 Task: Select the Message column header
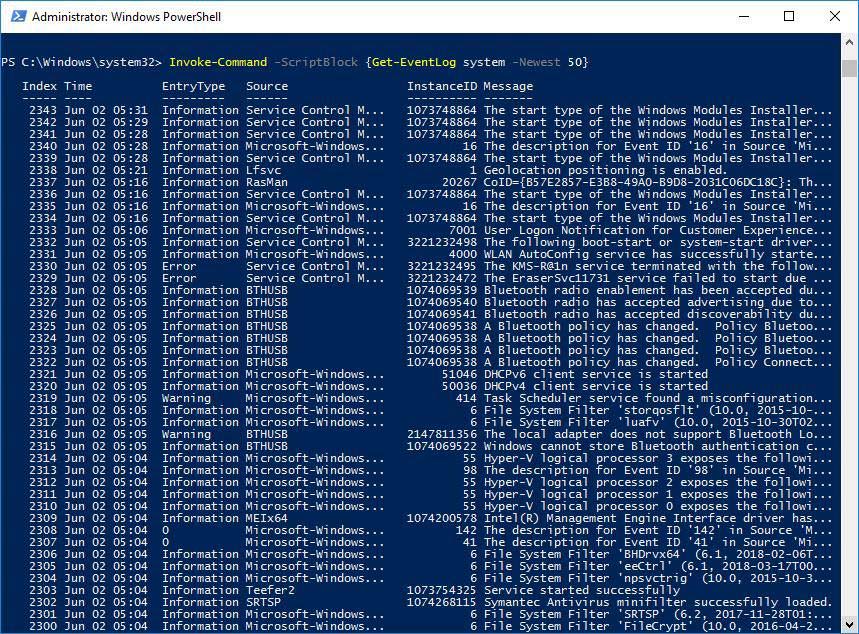click(x=508, y=85)
